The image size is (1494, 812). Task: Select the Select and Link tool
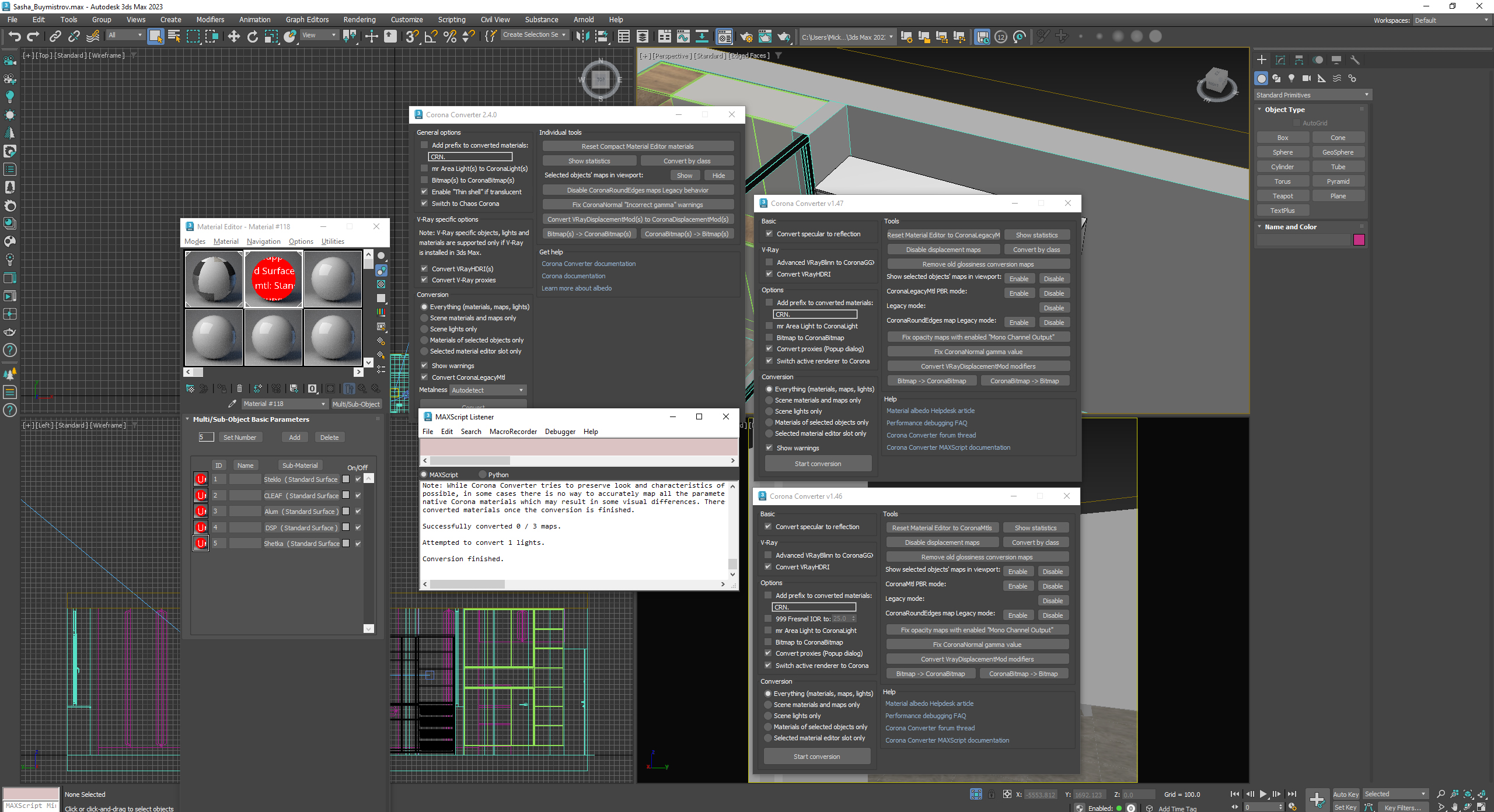[55, 37]
